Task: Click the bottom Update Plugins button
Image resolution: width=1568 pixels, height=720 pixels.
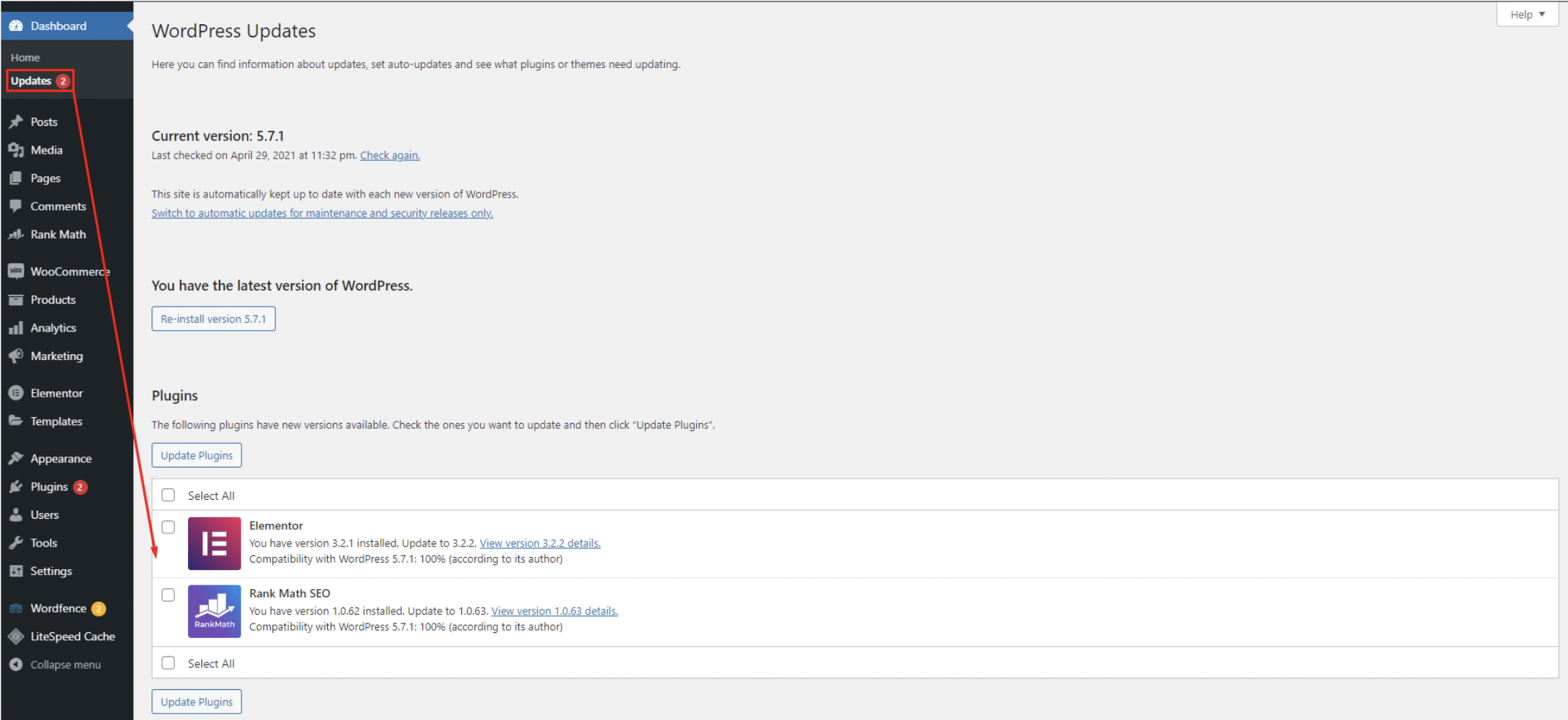Action: click(x=197, y=702)
